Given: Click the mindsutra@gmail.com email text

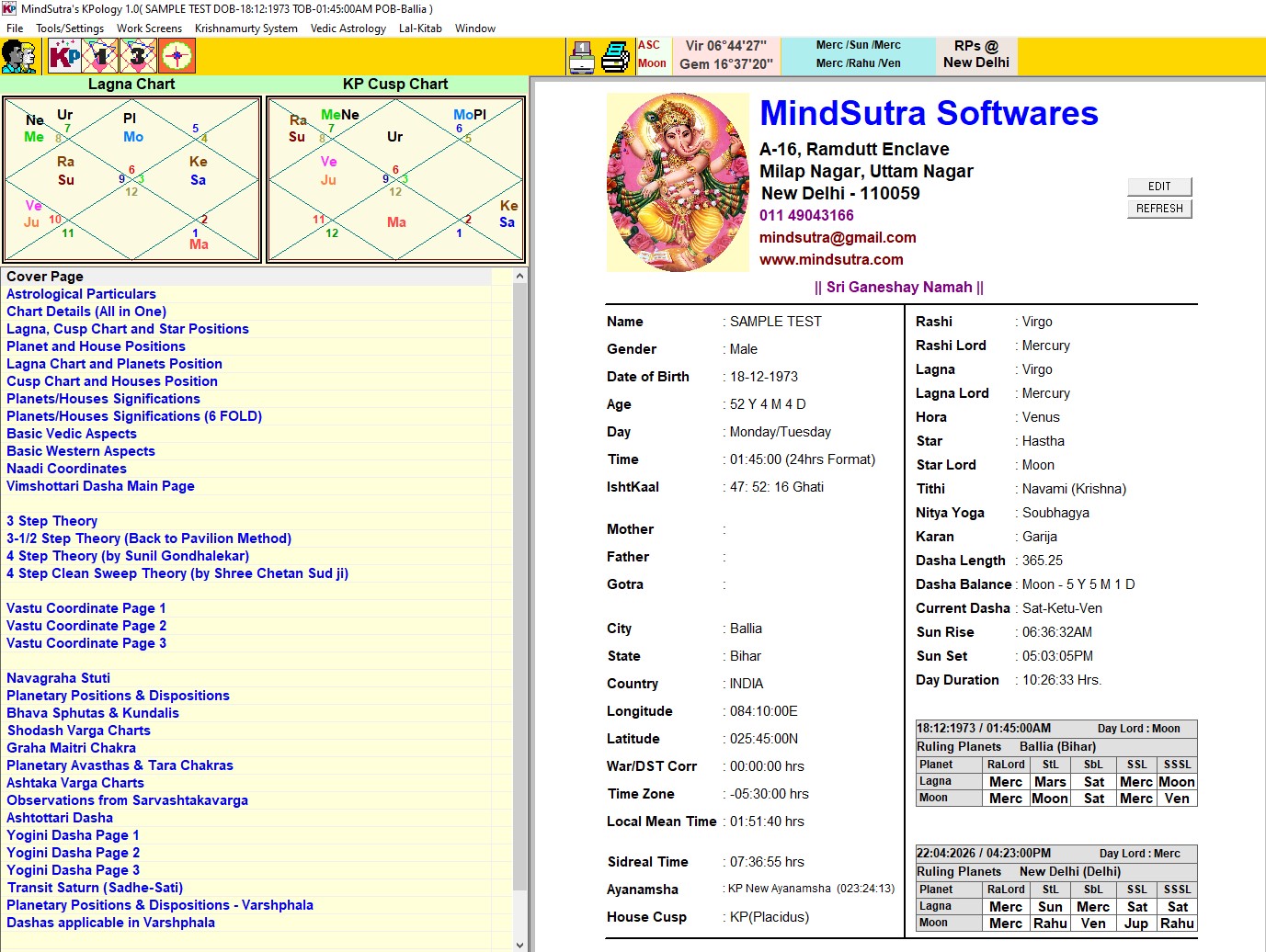Looking at the screenshot, I should [x=838, y=238].
